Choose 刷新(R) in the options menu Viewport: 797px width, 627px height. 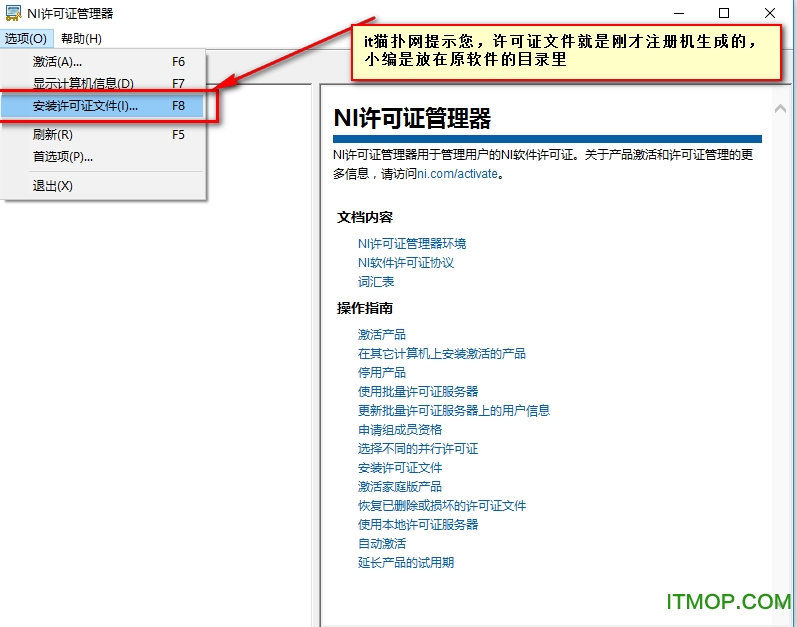[103, 135]
